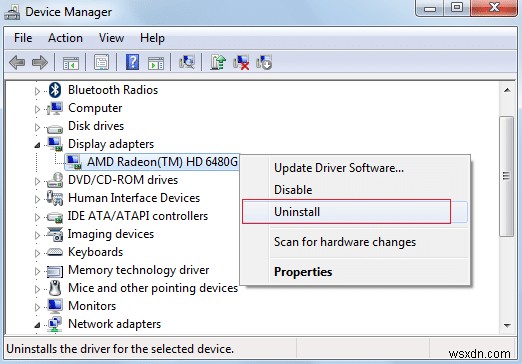Click the vertical scrollbar thumb
The image size is (522, 364).
(x=507, y=176)
